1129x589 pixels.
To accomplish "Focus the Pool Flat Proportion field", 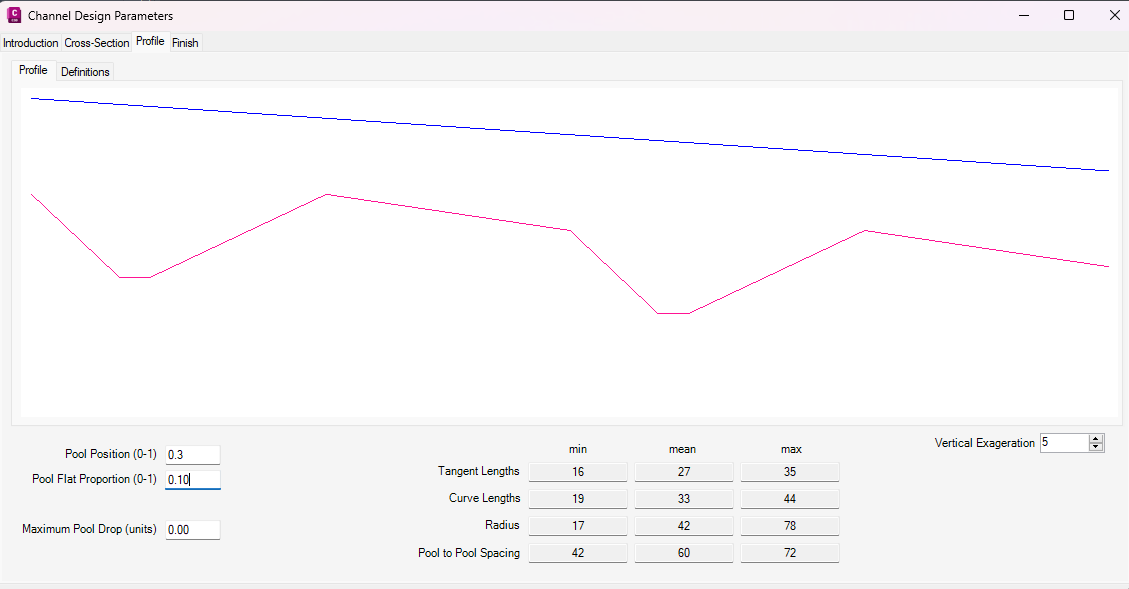I will click(192, 480).
